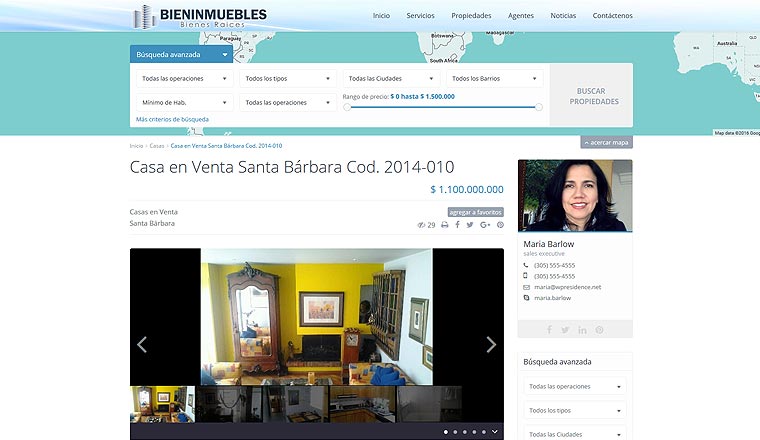Select first yellow living room thumbnail
This screenshot has height=440, width=760.
coord(162,404)
